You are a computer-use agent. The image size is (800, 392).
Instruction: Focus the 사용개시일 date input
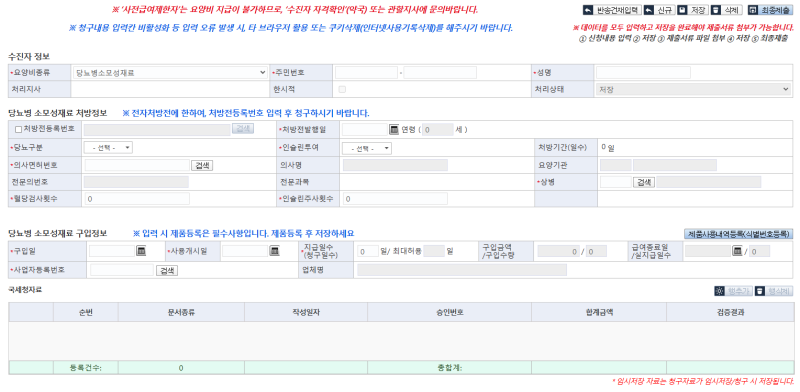[x=245, y=251]
